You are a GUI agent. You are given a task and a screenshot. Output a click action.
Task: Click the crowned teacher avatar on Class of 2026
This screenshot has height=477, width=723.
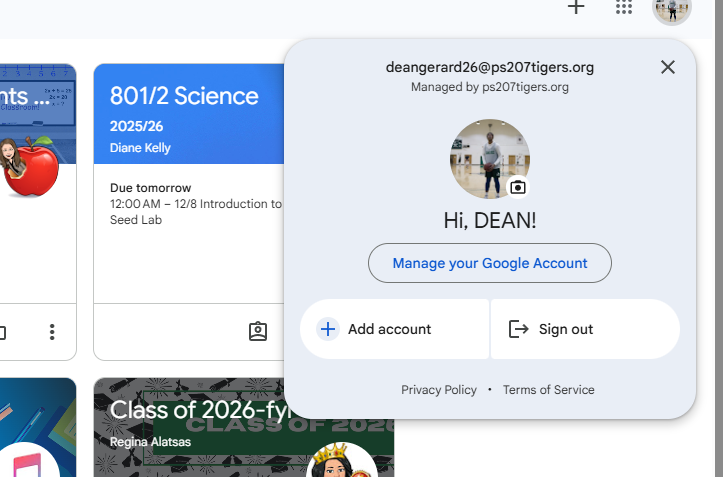click(x=342, y=459)
